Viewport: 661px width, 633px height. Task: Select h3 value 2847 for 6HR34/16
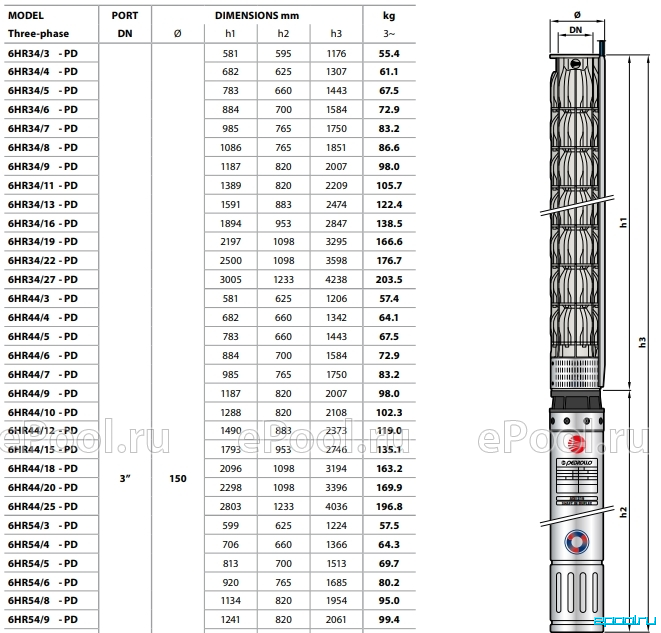(336, 223)
